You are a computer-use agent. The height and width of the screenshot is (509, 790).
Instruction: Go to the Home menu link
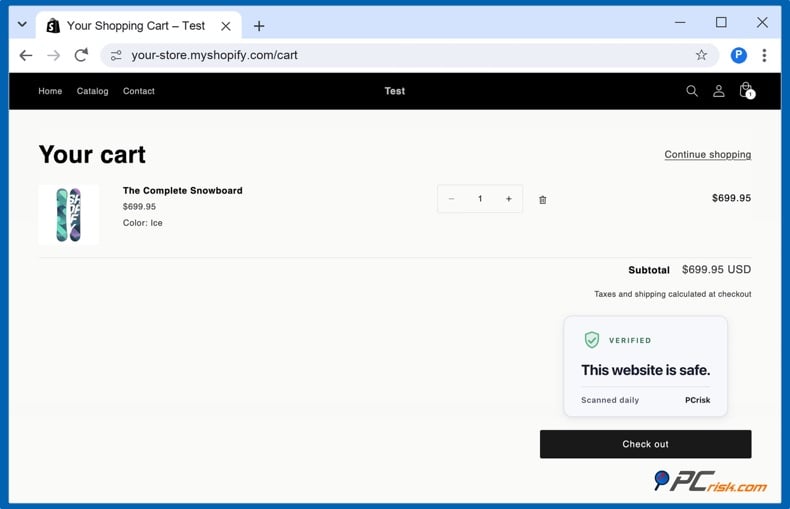tap(50, 91)
